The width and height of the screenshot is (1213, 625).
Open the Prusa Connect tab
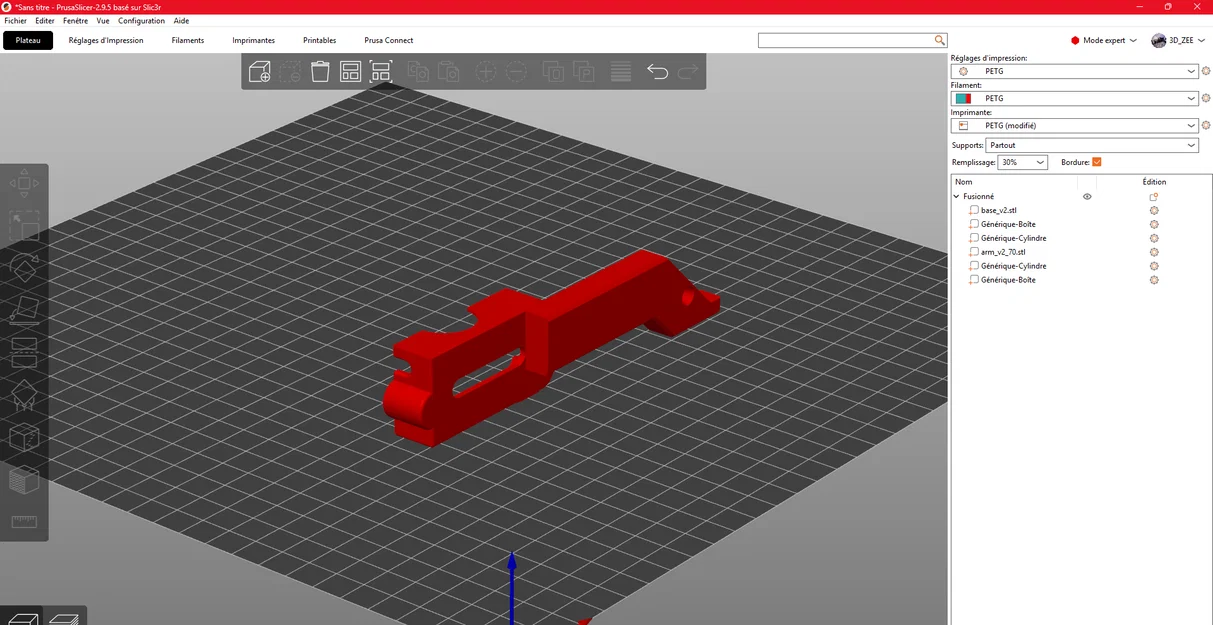(x=389, y=40)
